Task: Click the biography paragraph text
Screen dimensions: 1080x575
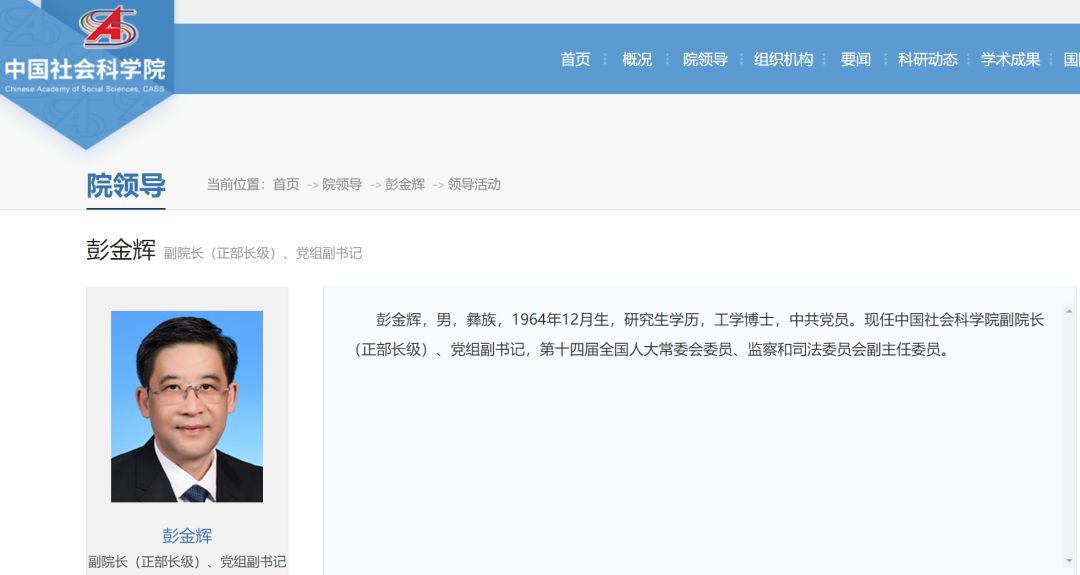Action: click(x=699, y=335)
